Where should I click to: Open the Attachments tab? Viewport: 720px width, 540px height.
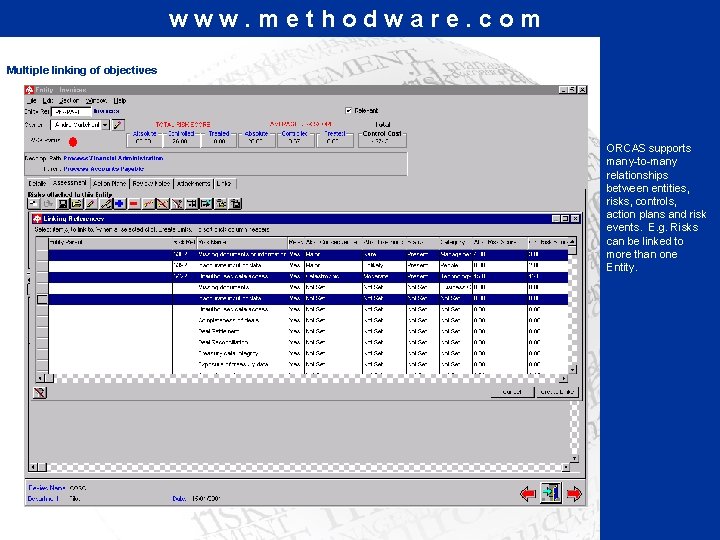[x=193, y=184]
